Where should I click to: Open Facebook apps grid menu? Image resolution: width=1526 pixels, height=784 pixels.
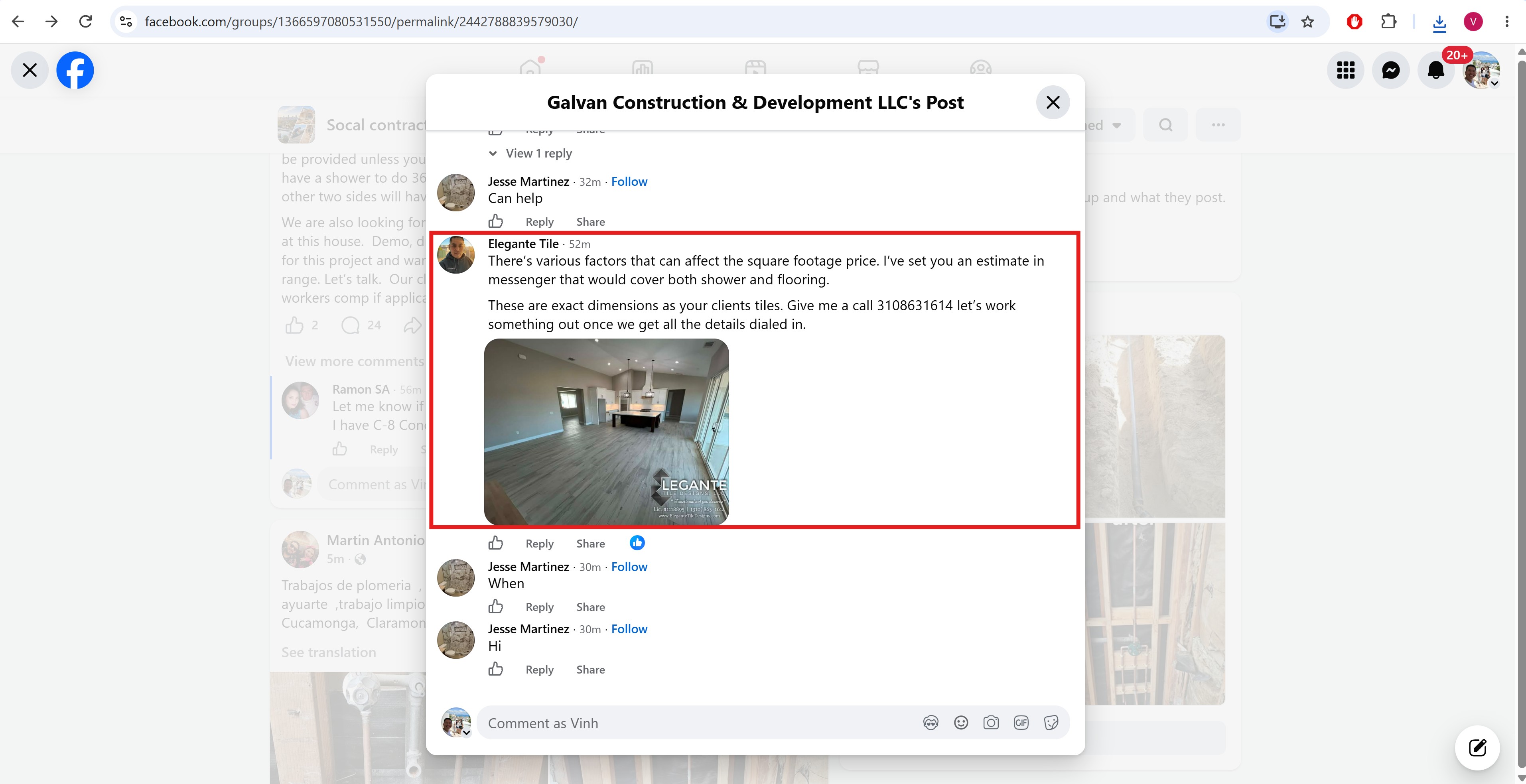point(1346,70)
